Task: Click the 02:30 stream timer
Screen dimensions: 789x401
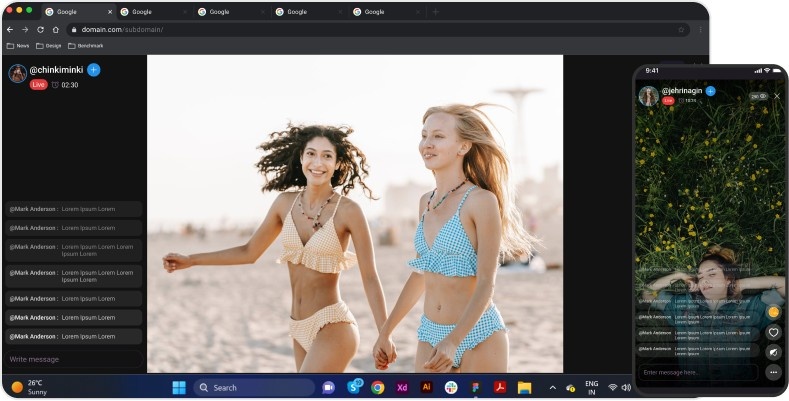Action: pyautogui.click(x=65, y=85)
